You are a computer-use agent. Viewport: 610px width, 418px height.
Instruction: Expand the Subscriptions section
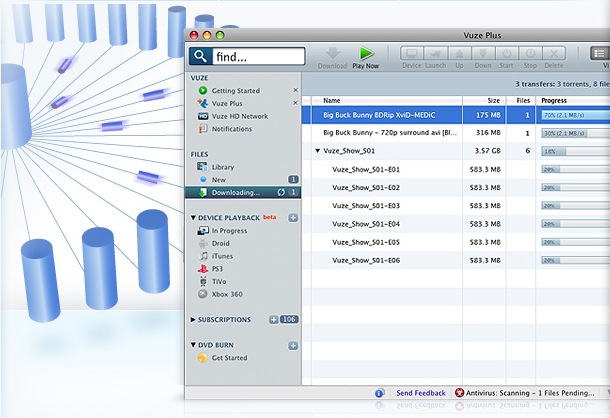pyautogui.click(x=192, y=320)
